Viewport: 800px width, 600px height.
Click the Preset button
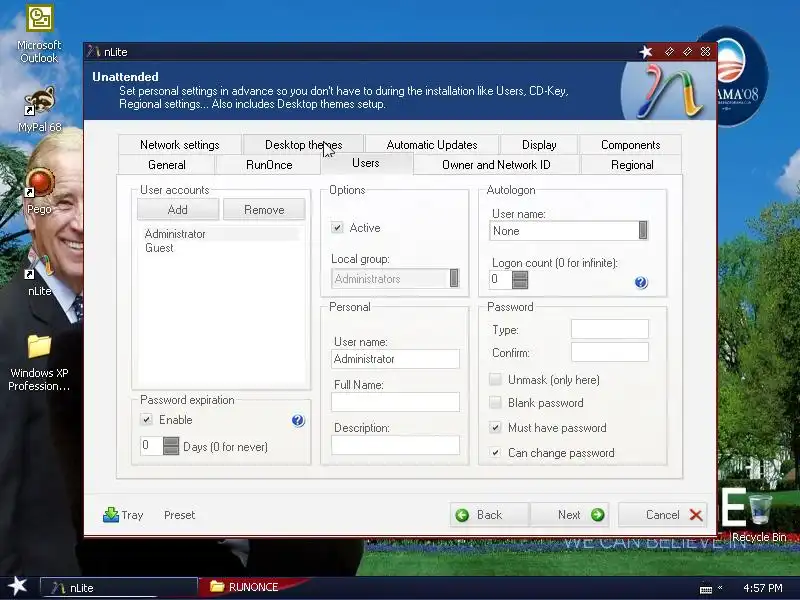pyautogui.click(x=179, y=515)
